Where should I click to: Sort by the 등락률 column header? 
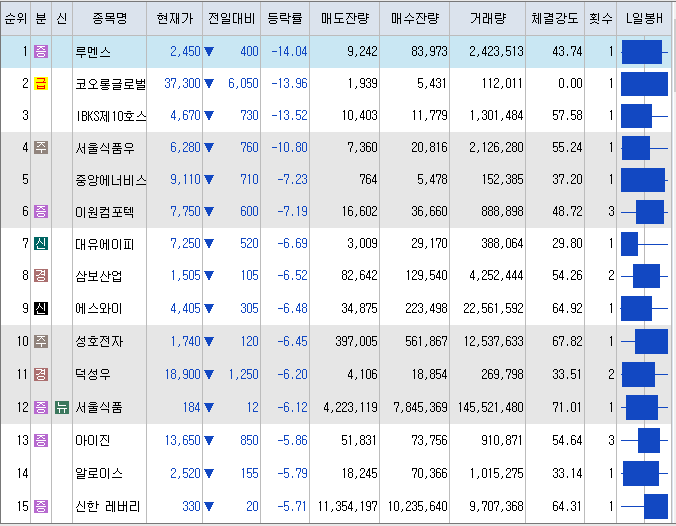coord(285,19)
